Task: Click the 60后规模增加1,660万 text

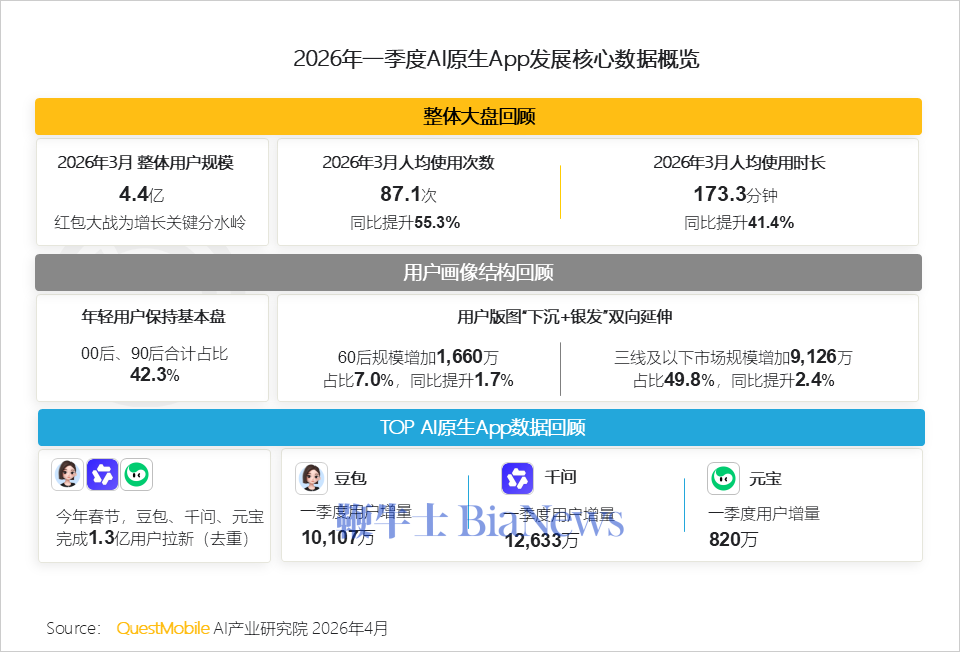Action: pos(418,357)
